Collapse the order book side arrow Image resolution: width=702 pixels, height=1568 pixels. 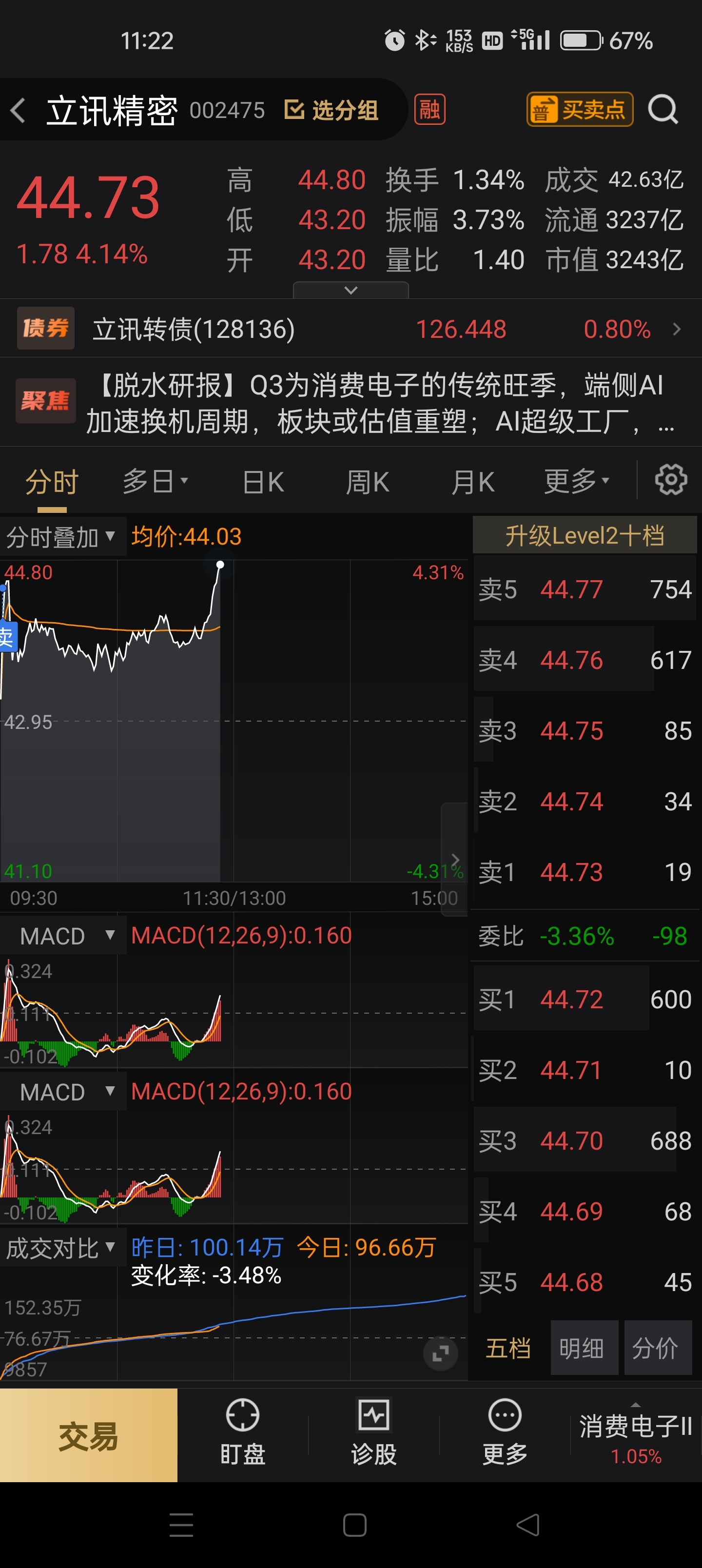pos(454,859)
